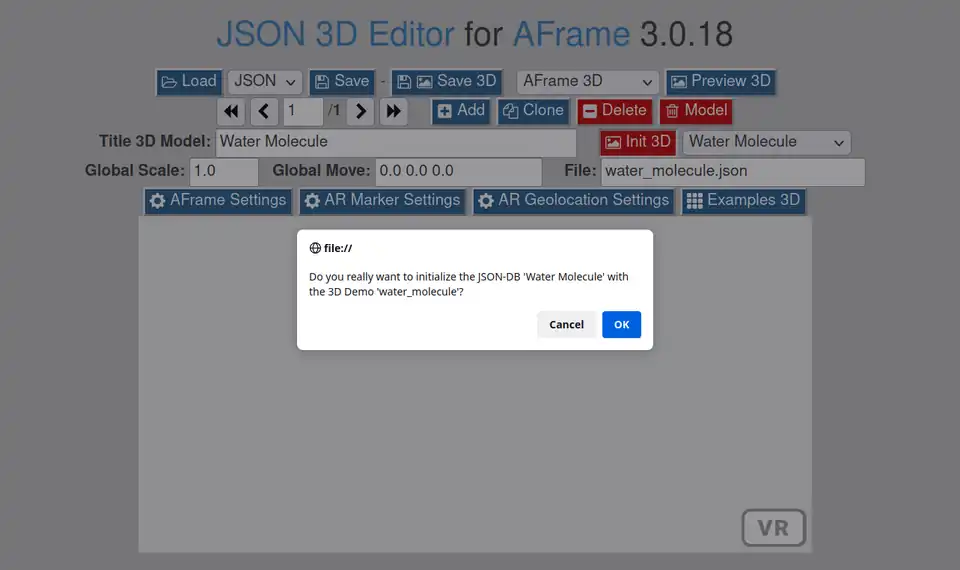Viewport: 960px width, 570px height.
Task: Click the Global Move field
Action: (x=459, y=171)
